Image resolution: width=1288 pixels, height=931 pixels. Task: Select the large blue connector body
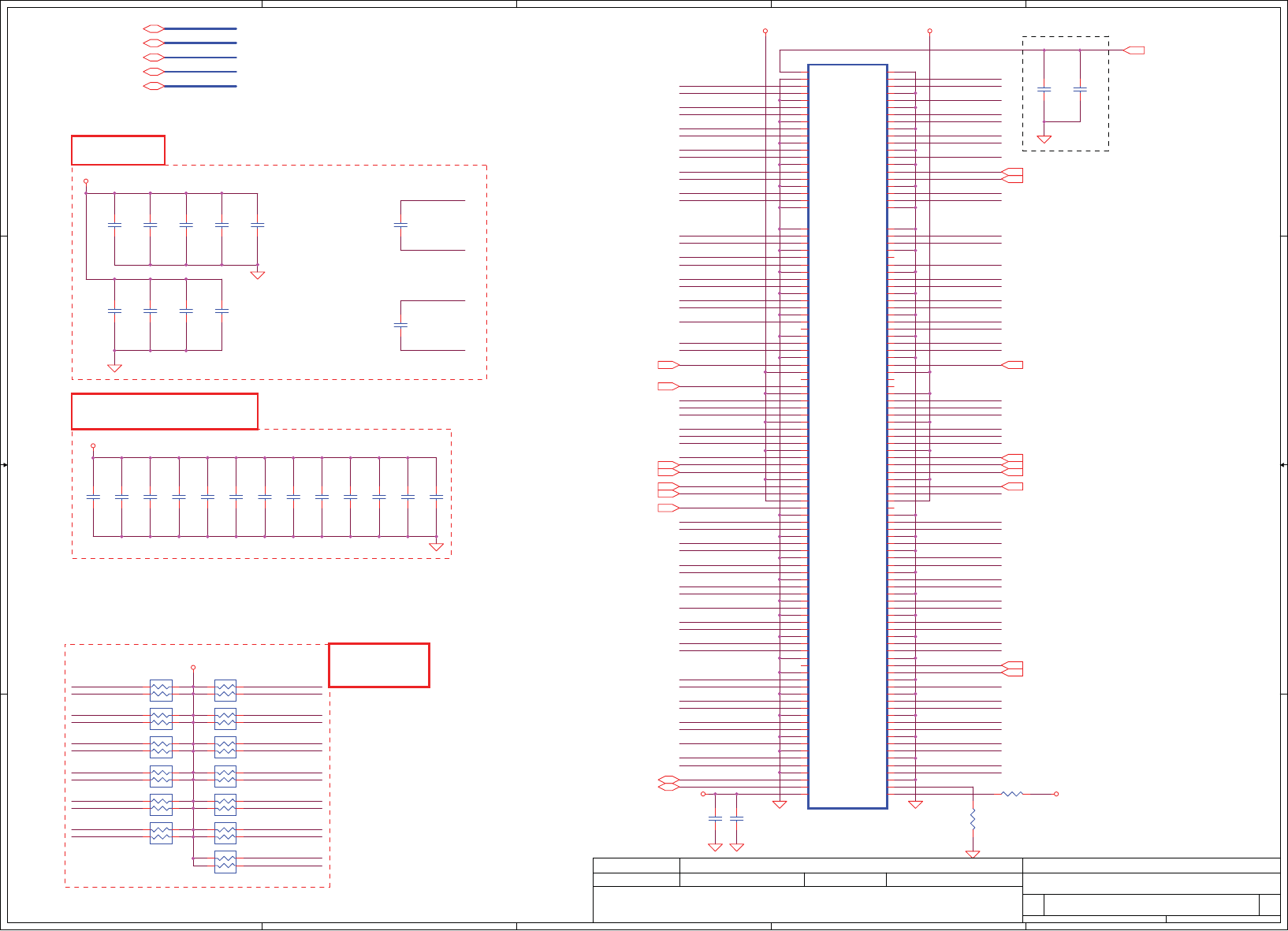coord(847,437)
